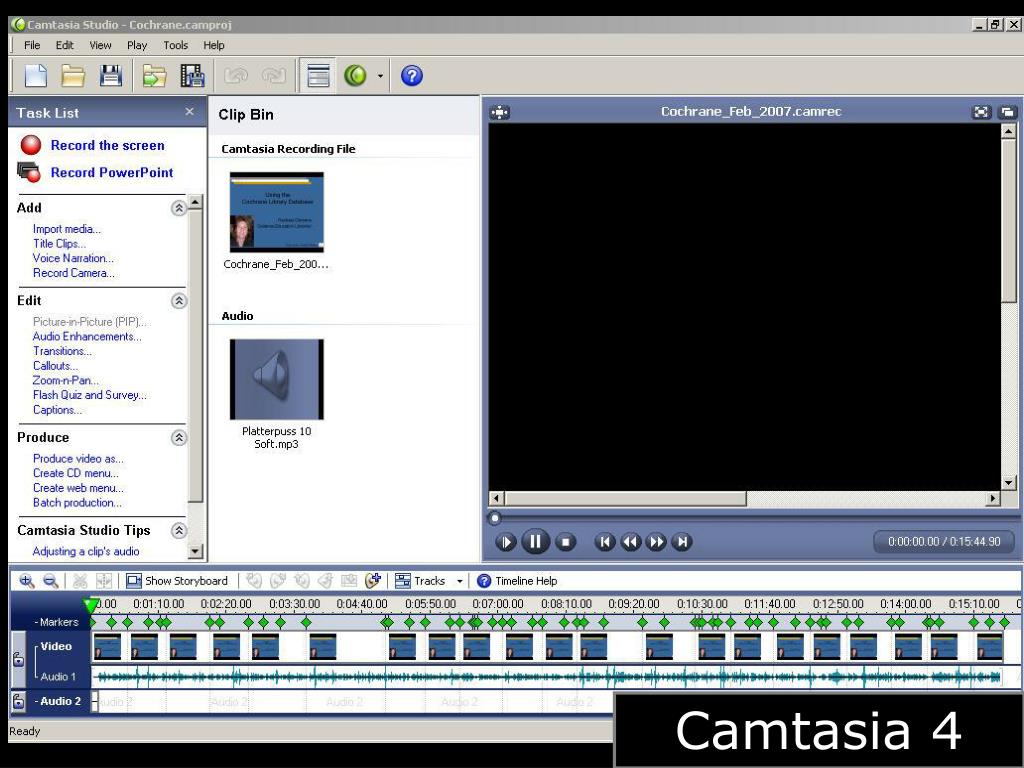Click the red Record the screen icon
This screenshot has height=768, width=1024.
tap(31, 145)
